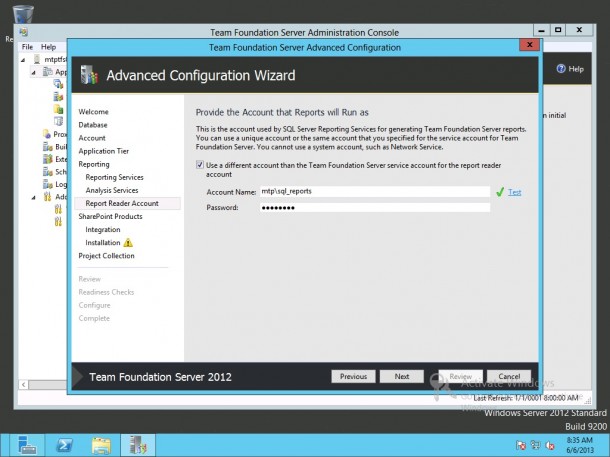Click the Logs icon in console tree

point(47,184)
